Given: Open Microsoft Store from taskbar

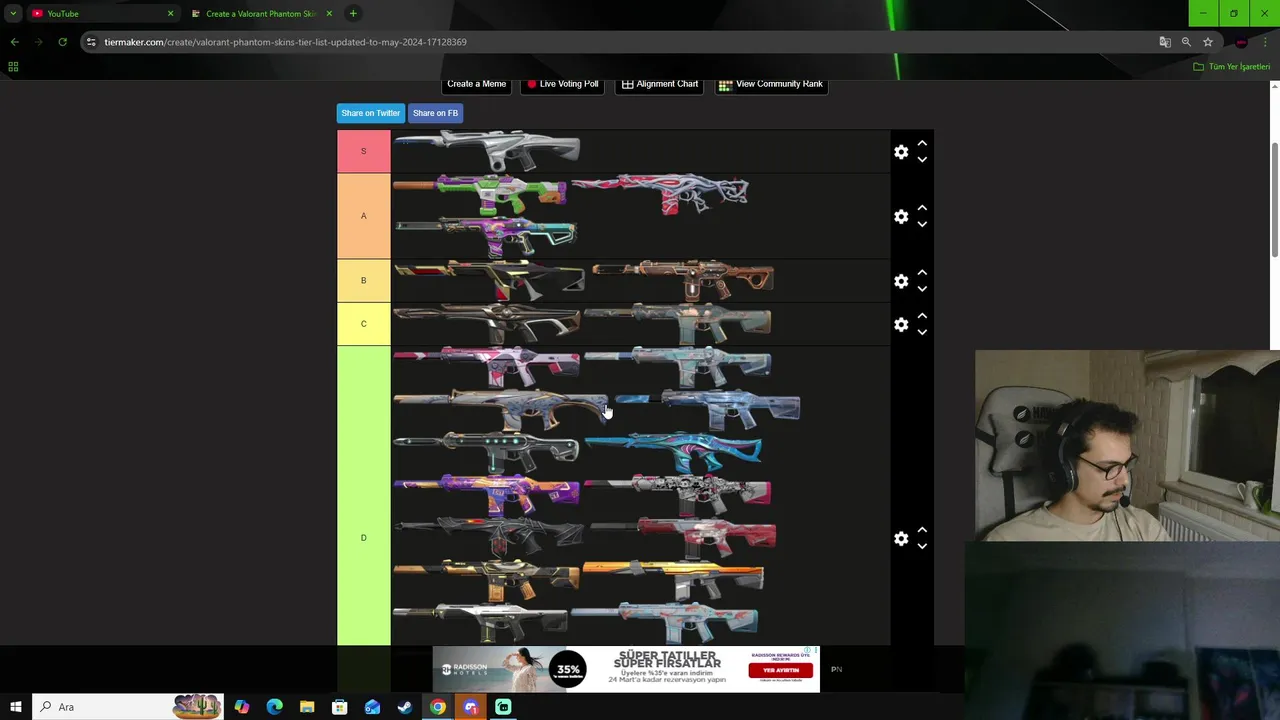Looking at the screenshot, I should (339, 707).
